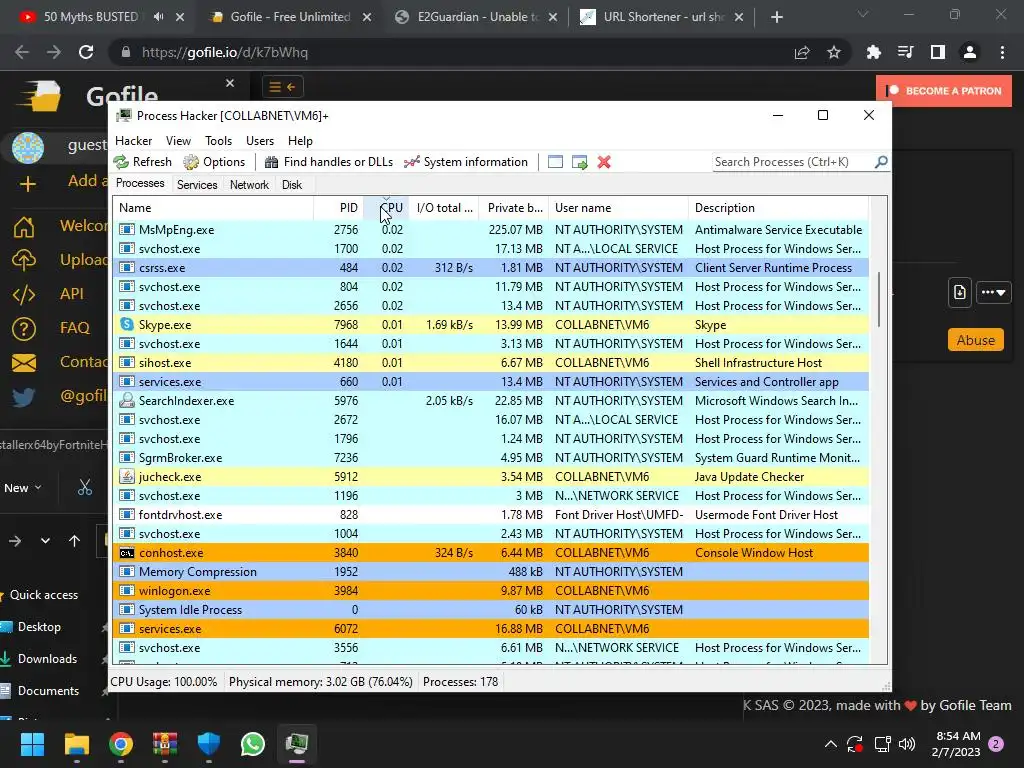Bookmark this page with the star icon
This screenshot has height=768, width=1024.
click(x=834, y=52)
